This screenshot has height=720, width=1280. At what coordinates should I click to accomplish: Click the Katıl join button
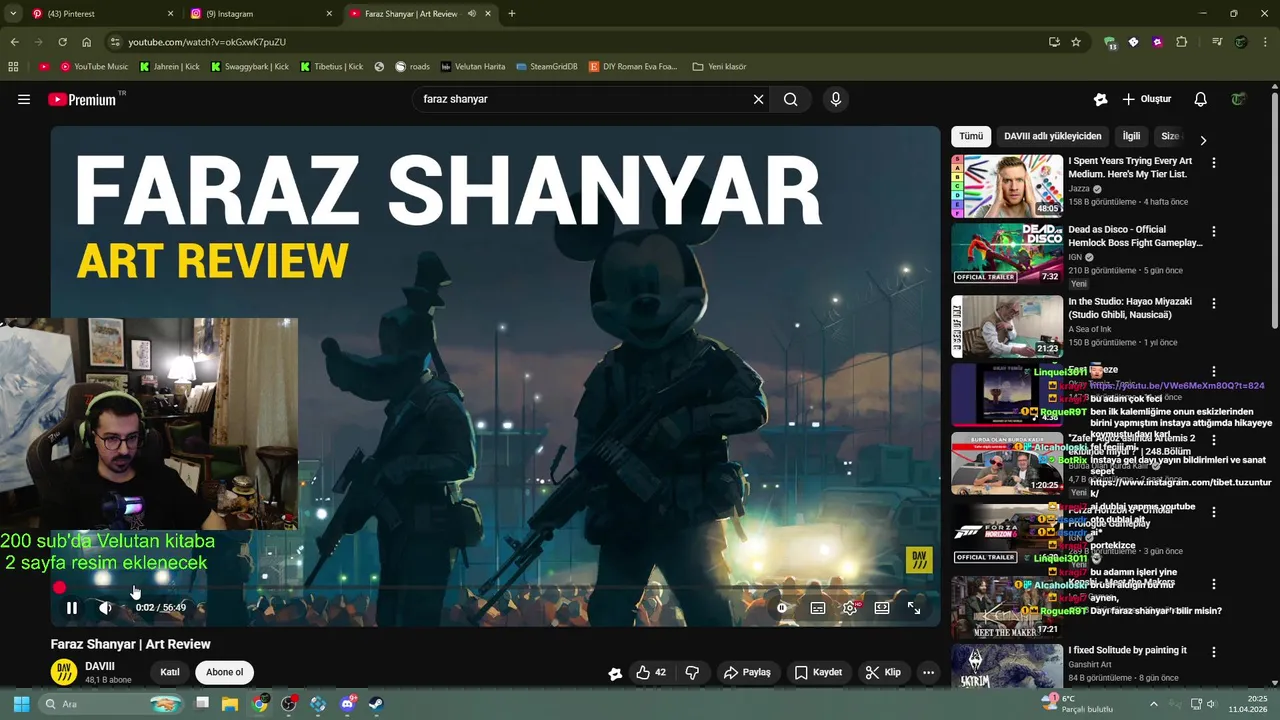[x=170, y=672]
